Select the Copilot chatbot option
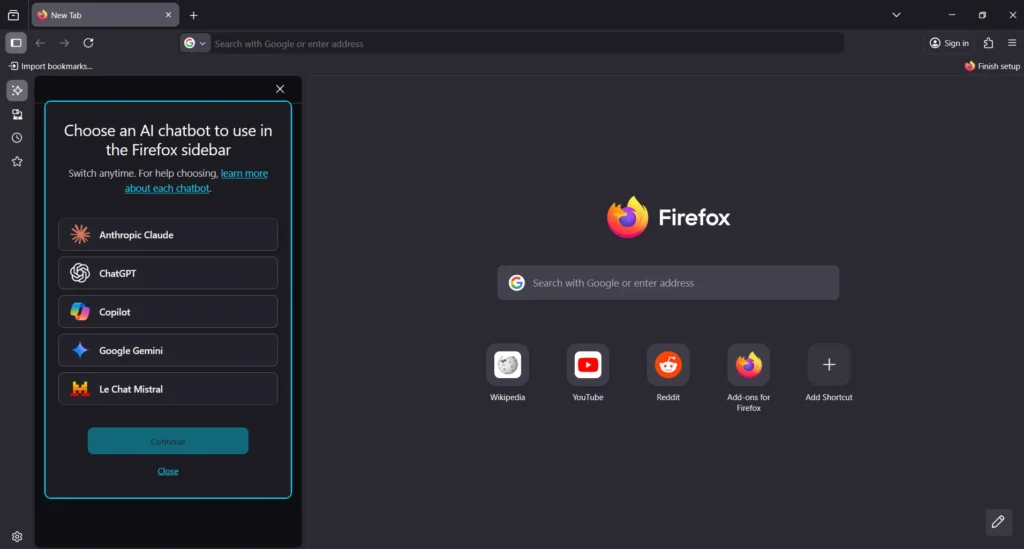 [x=168, y=311]
